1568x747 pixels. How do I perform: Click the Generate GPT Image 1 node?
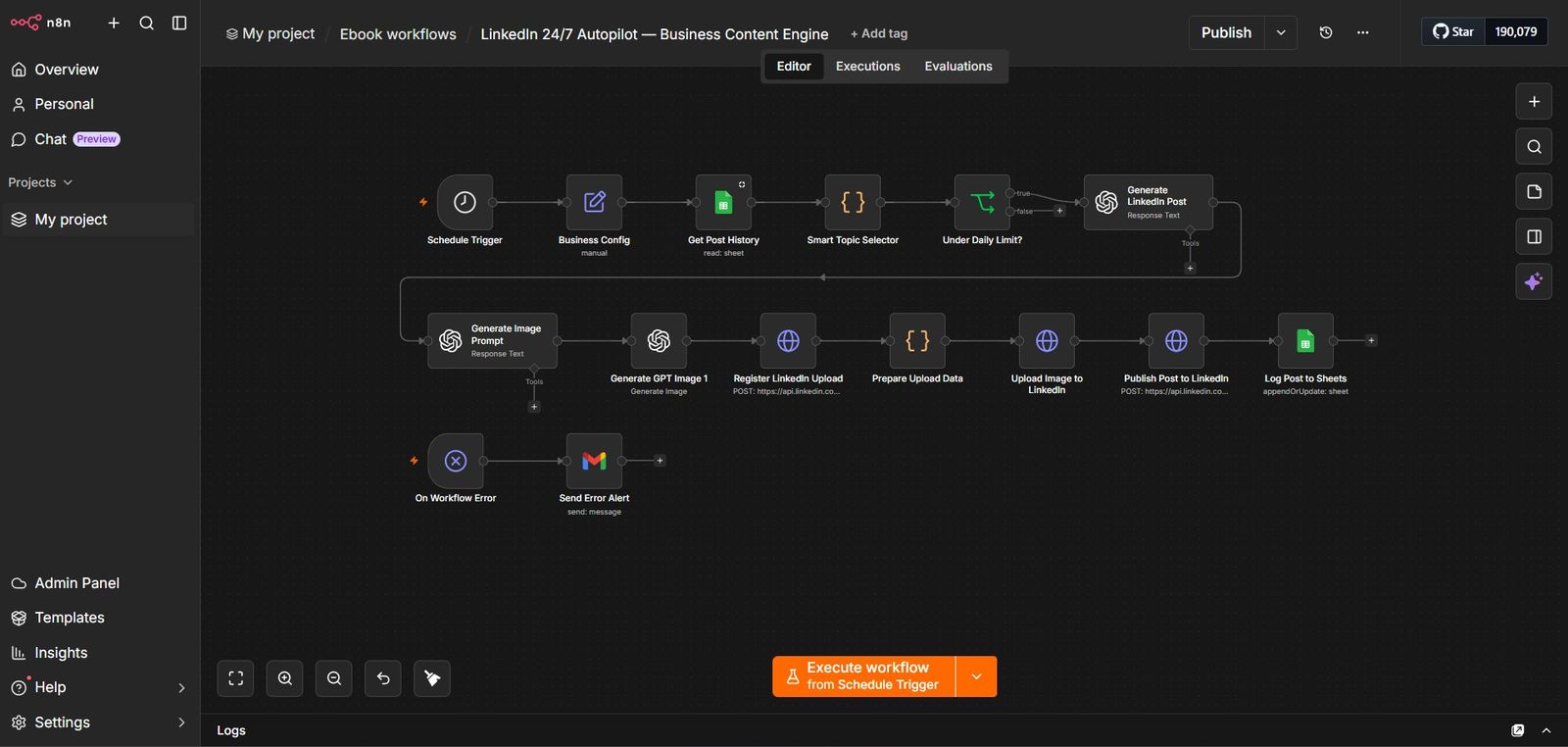[659, 341]
